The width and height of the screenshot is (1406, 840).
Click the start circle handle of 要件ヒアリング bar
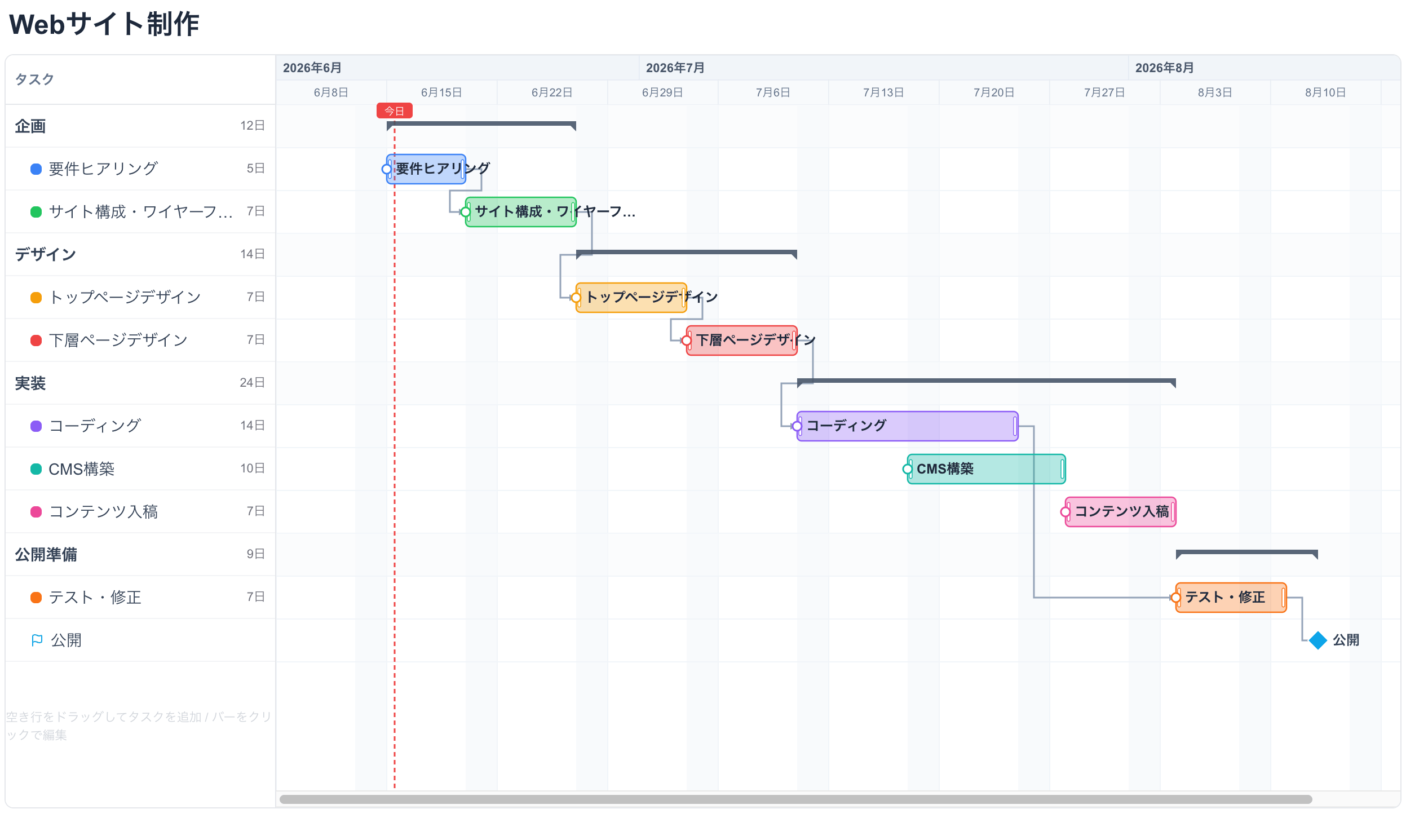click(387, 169)
